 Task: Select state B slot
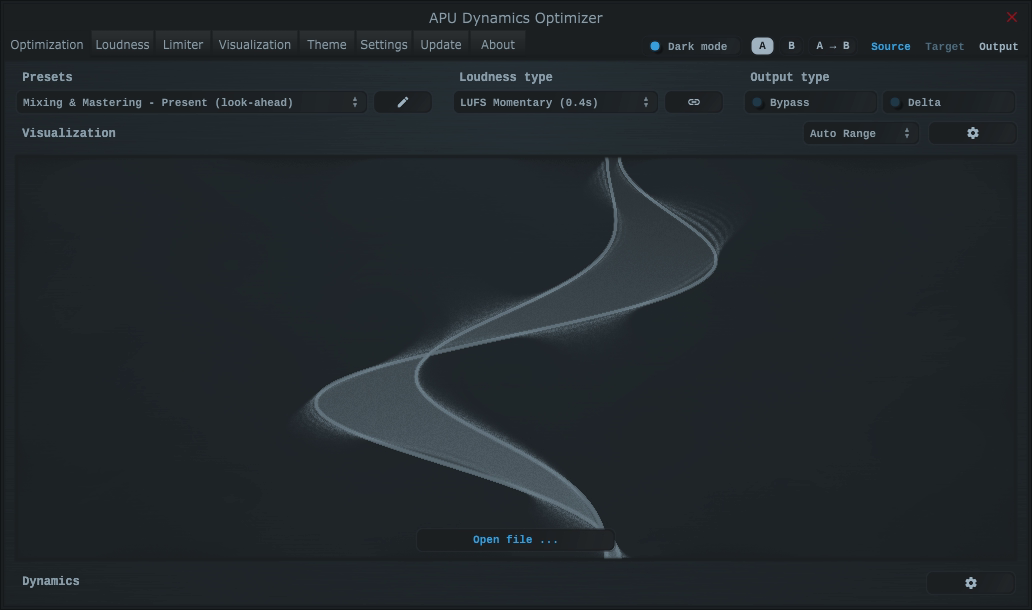coord(791,45)
